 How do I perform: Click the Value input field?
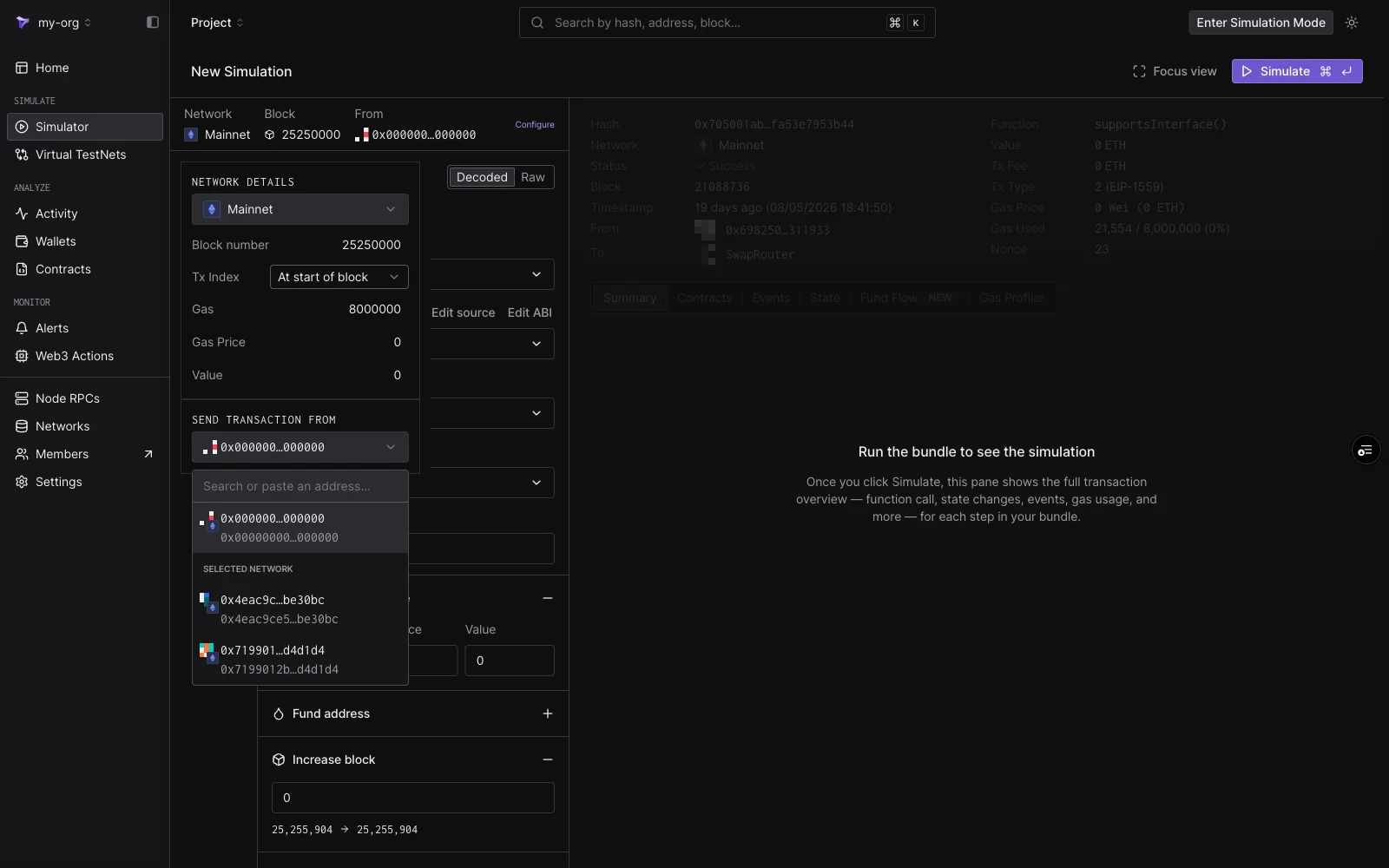tap(510, 661)
